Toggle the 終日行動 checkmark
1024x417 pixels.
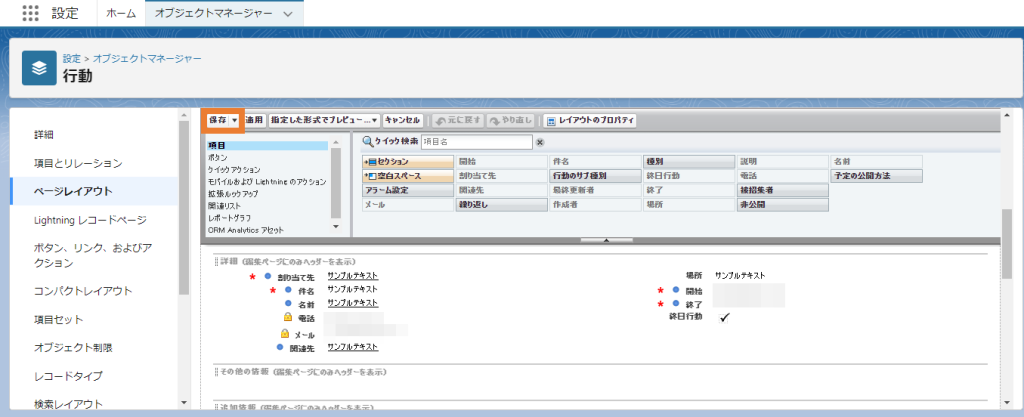click(x=724, y=317)
